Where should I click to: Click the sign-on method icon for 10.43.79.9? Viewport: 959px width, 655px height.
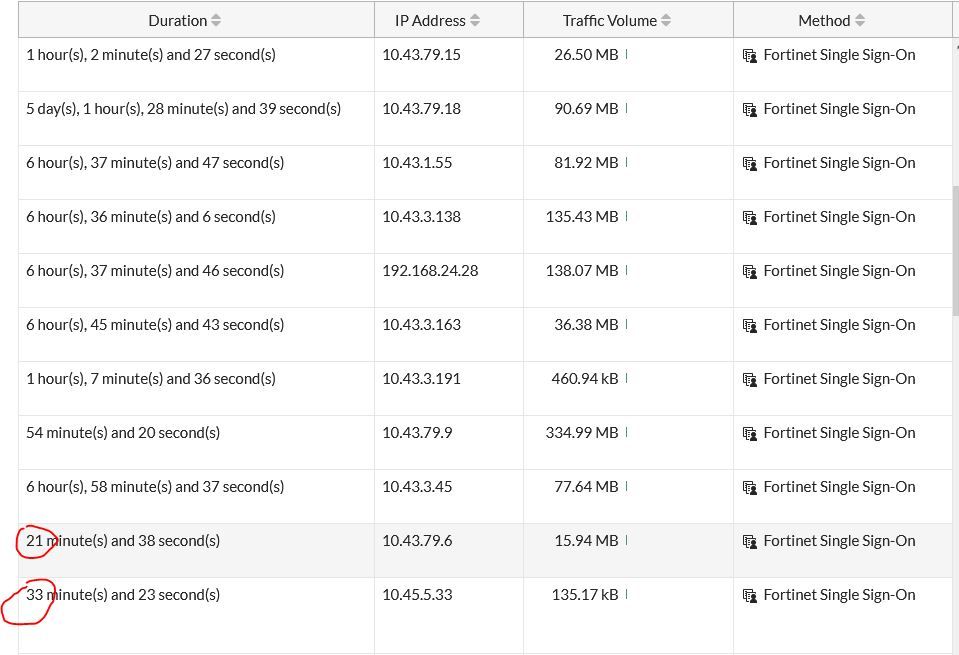pos(750,434)
